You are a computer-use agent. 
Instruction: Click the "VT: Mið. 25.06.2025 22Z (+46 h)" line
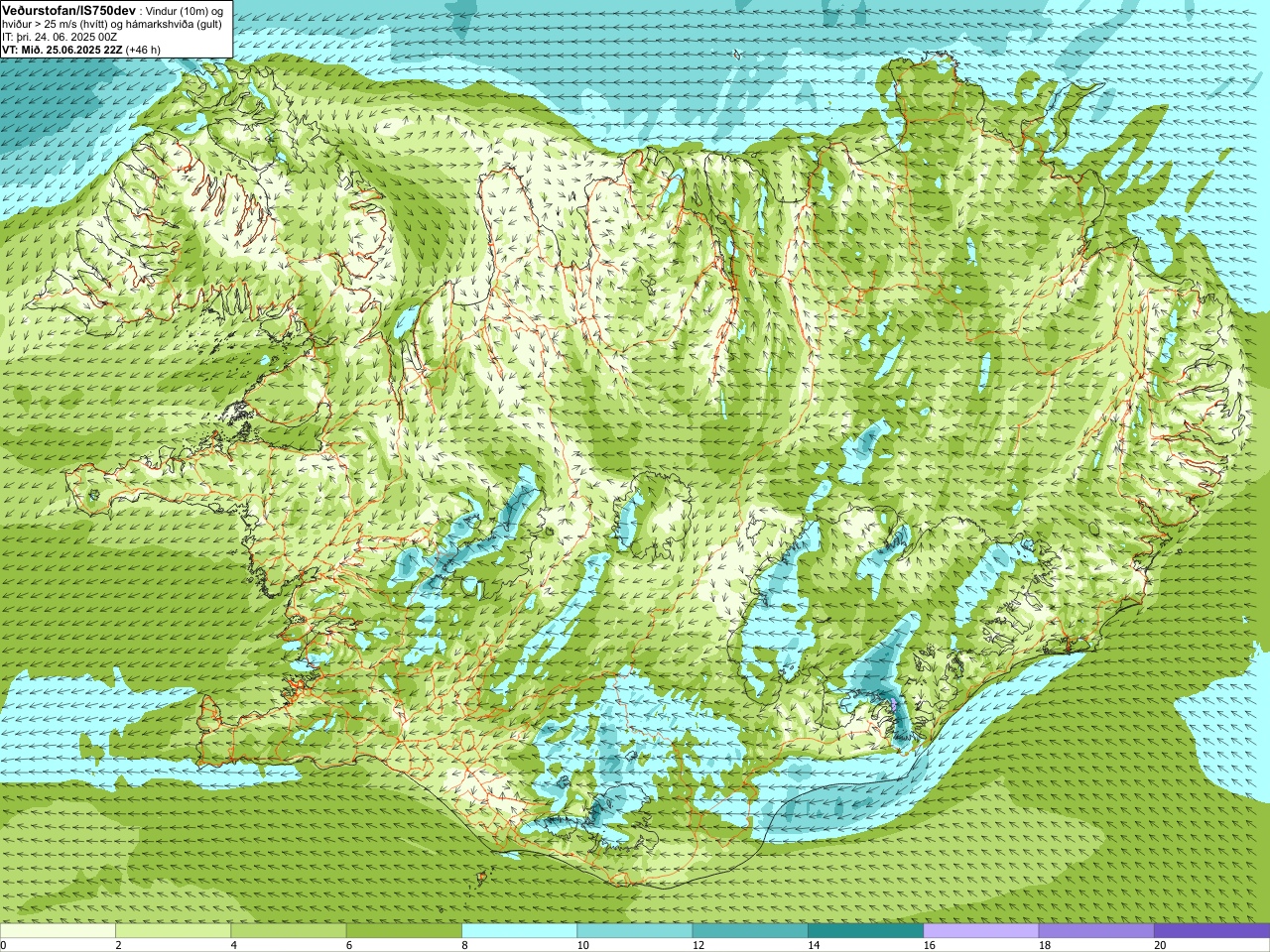point(80,49)
